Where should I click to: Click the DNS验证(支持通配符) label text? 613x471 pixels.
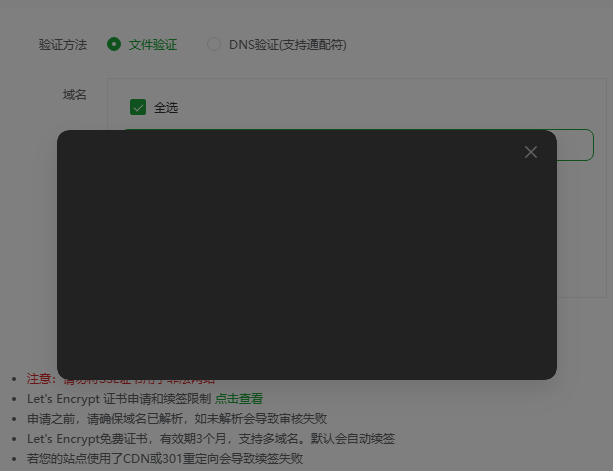coord(288,45)
